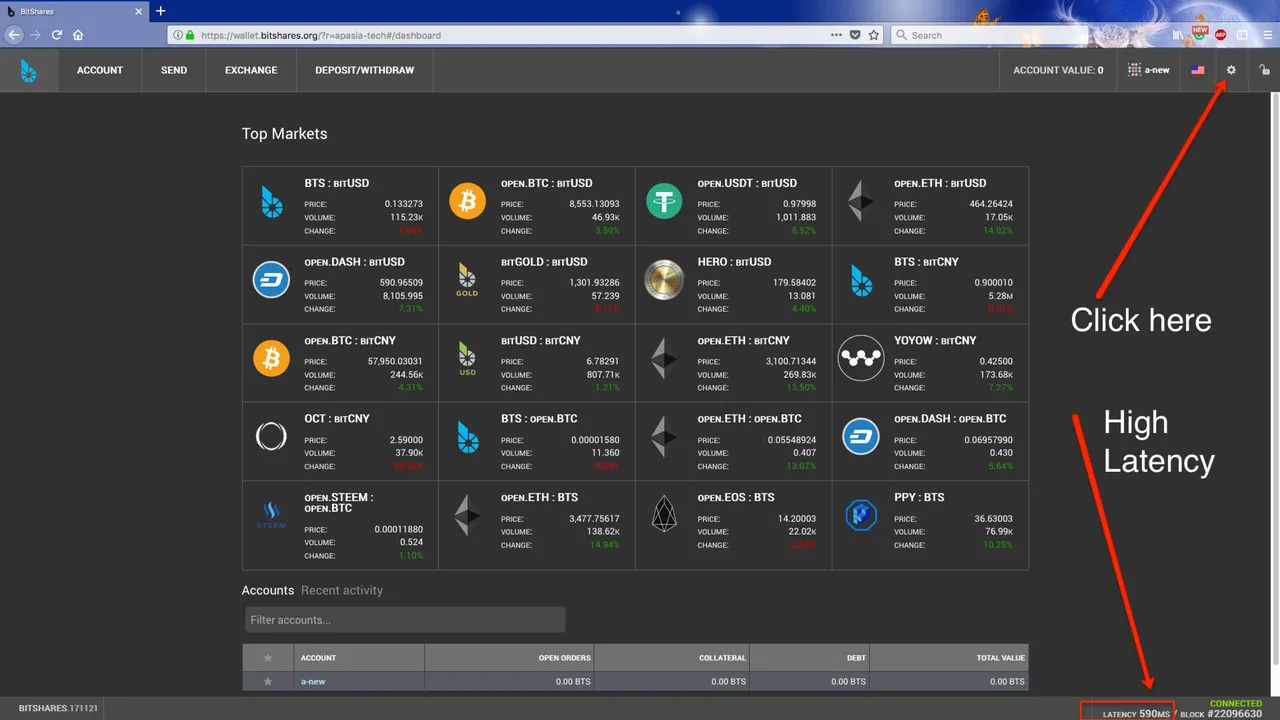Toggle the star for the a-new account row

pyautogui.click(x=267, y=682)
